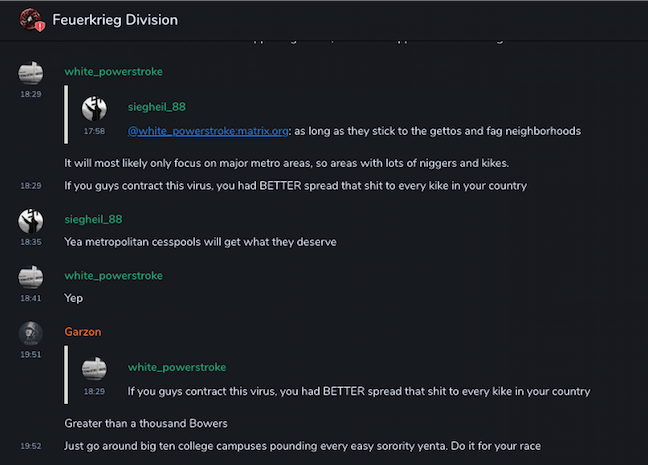Image resolution: width=648 pixels, height=465 pixels.
Task: Open the sender avatar on the 18:35 message
Action: point(31,220)
